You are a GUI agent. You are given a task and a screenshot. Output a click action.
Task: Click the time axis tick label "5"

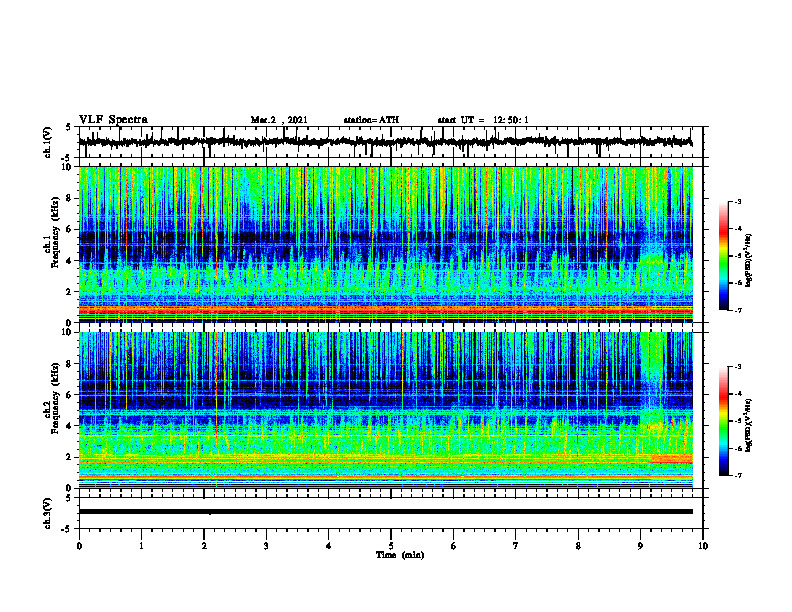tap(391, 546)
